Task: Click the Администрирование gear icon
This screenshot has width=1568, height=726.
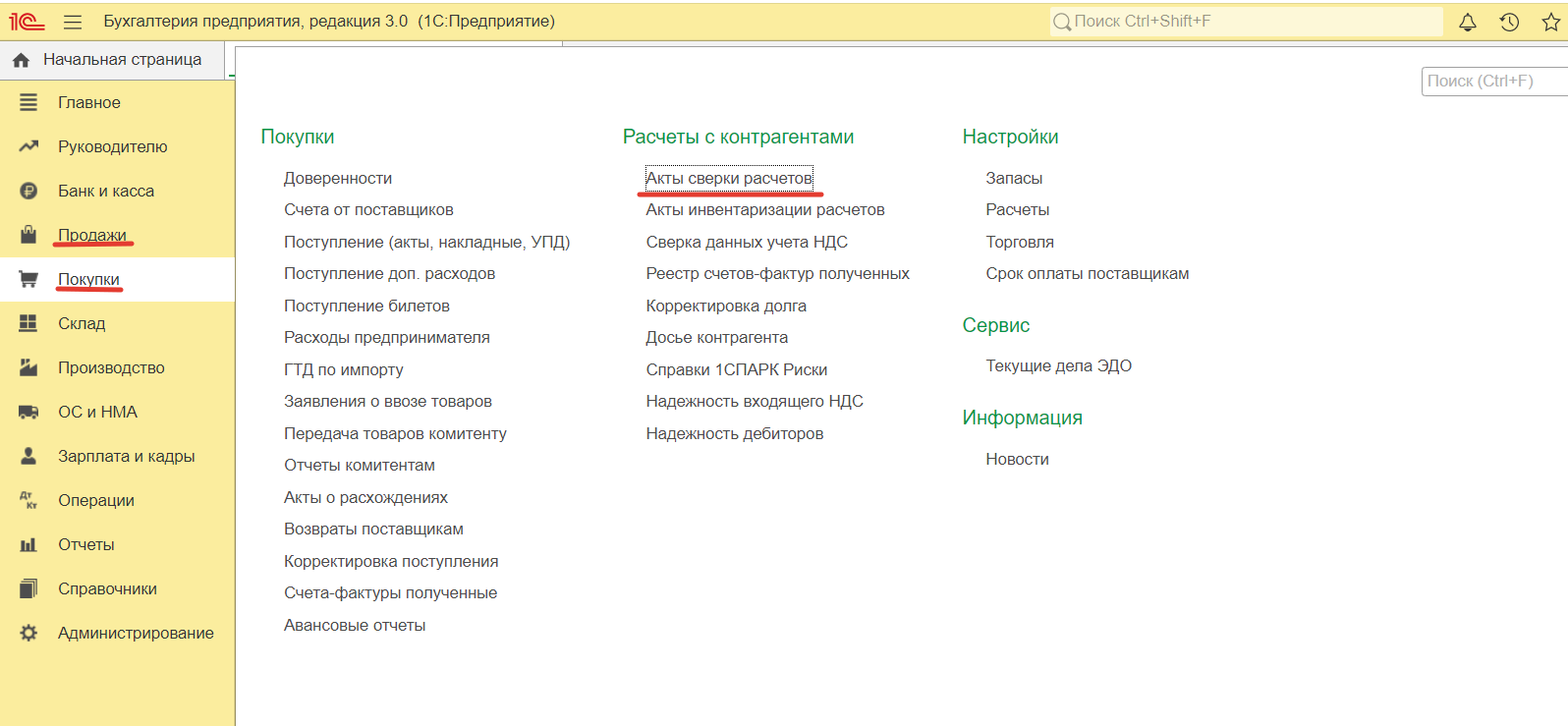Action: 28,633
